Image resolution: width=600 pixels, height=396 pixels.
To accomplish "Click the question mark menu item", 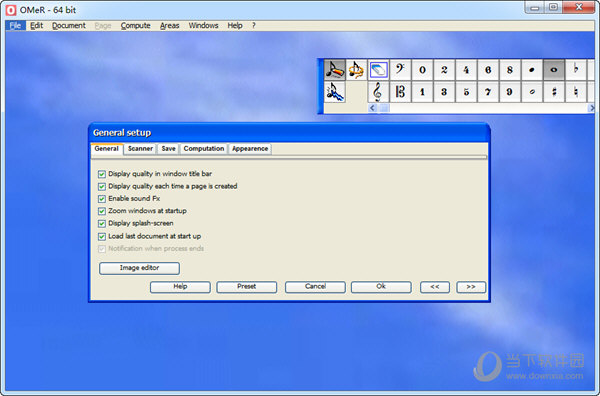I will (254, 26).
